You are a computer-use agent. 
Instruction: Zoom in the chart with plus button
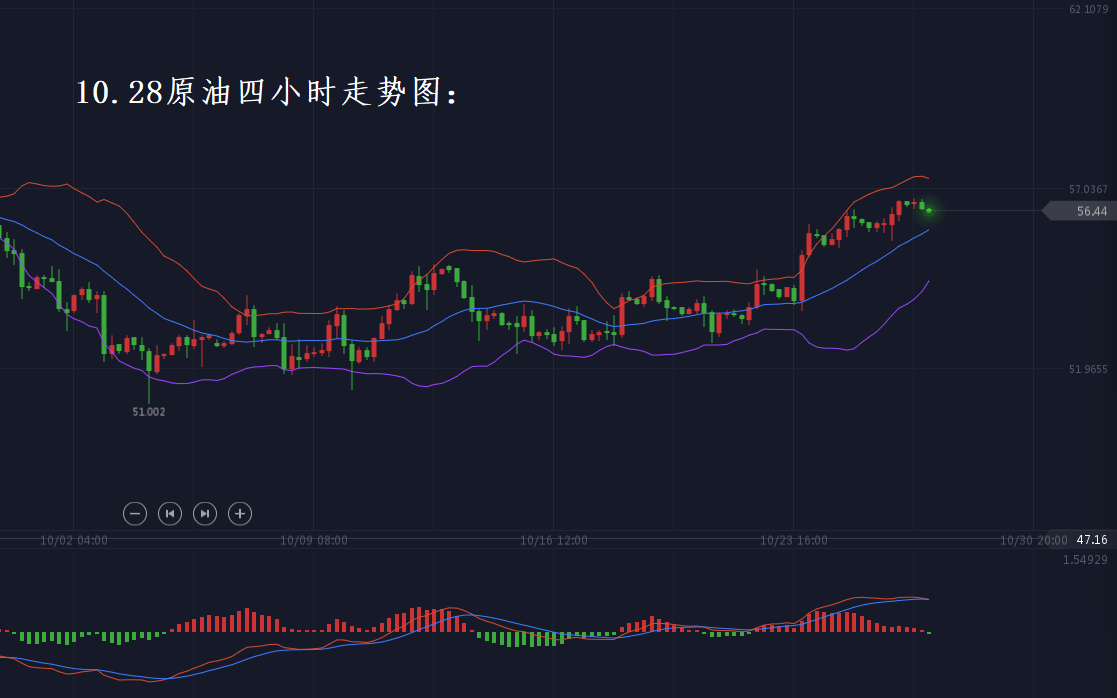coord(239,514)
